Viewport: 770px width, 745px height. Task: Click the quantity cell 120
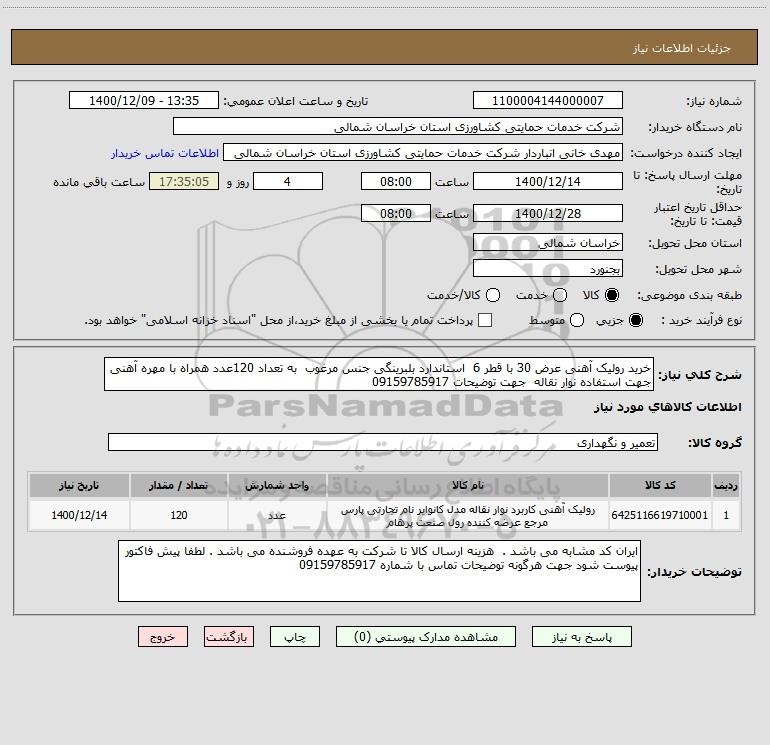click(x=179, y=515)
